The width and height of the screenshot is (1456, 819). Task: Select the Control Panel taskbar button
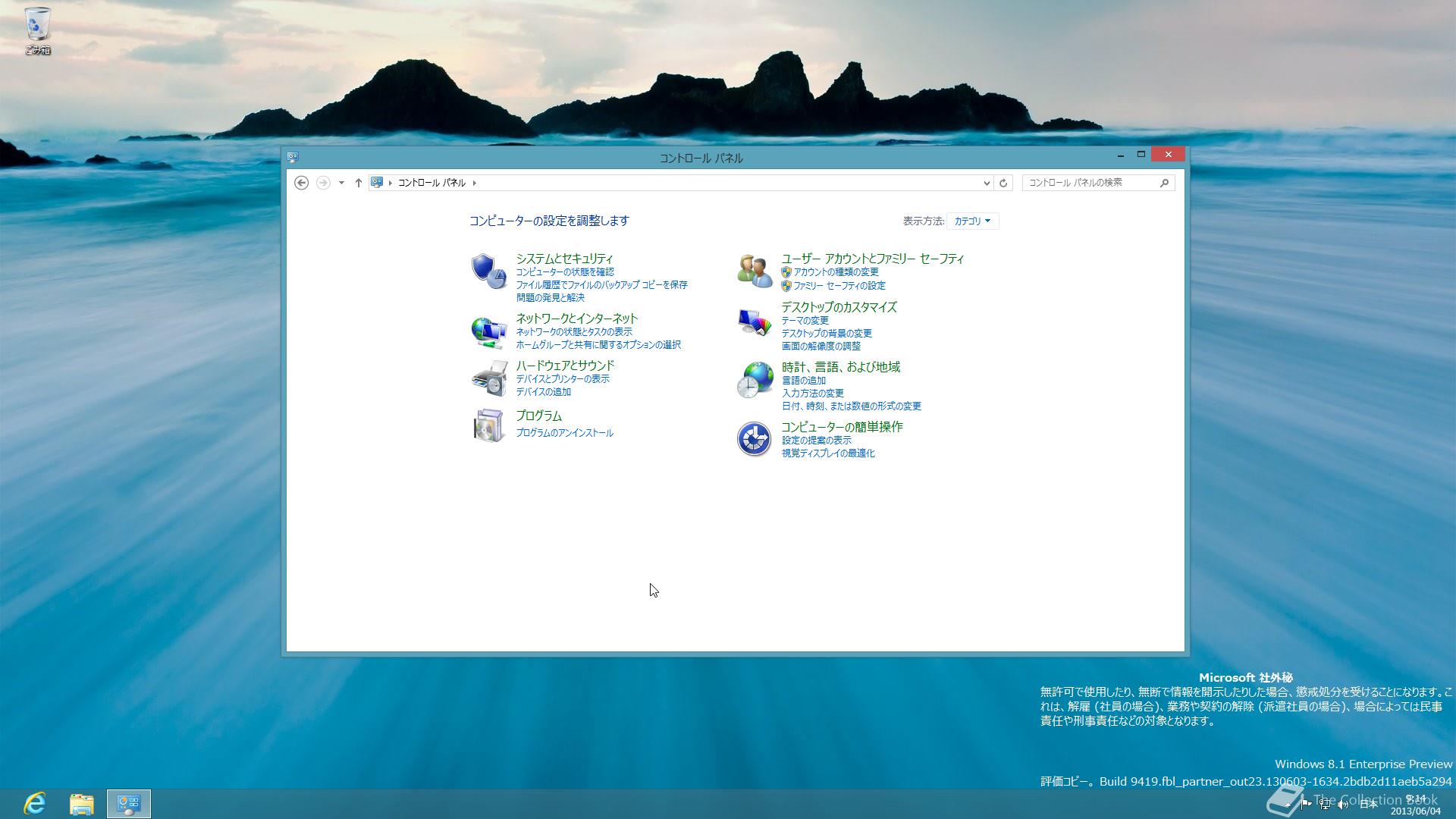click(x=128, y=803)
